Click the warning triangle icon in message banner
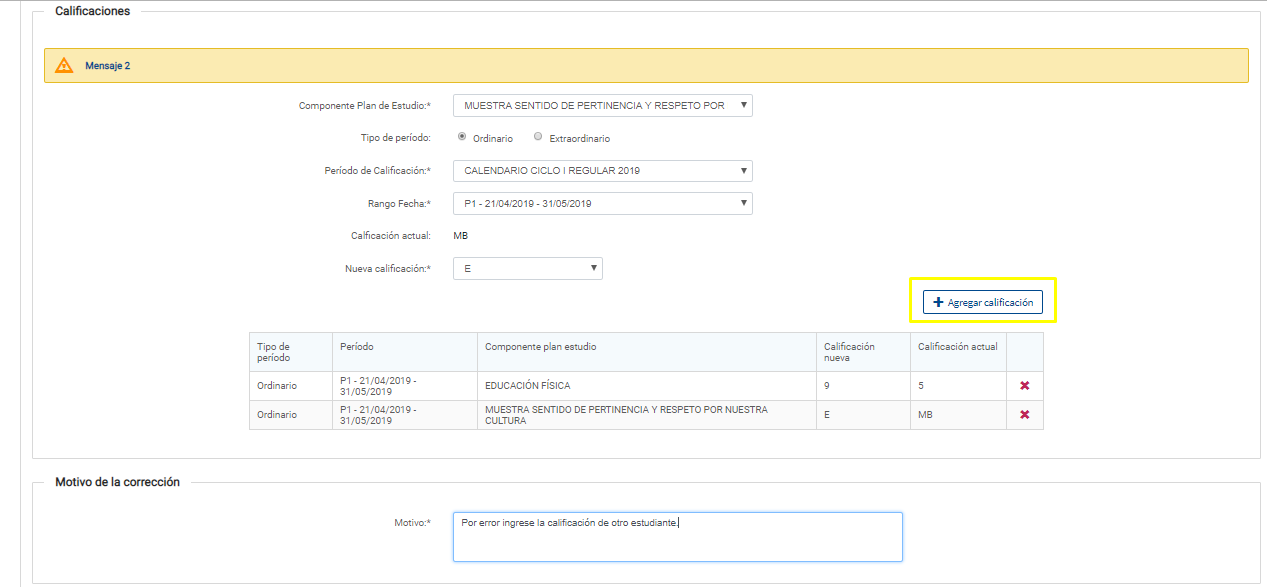Screen dimensions: 1267x587 [x=64, y=66]
